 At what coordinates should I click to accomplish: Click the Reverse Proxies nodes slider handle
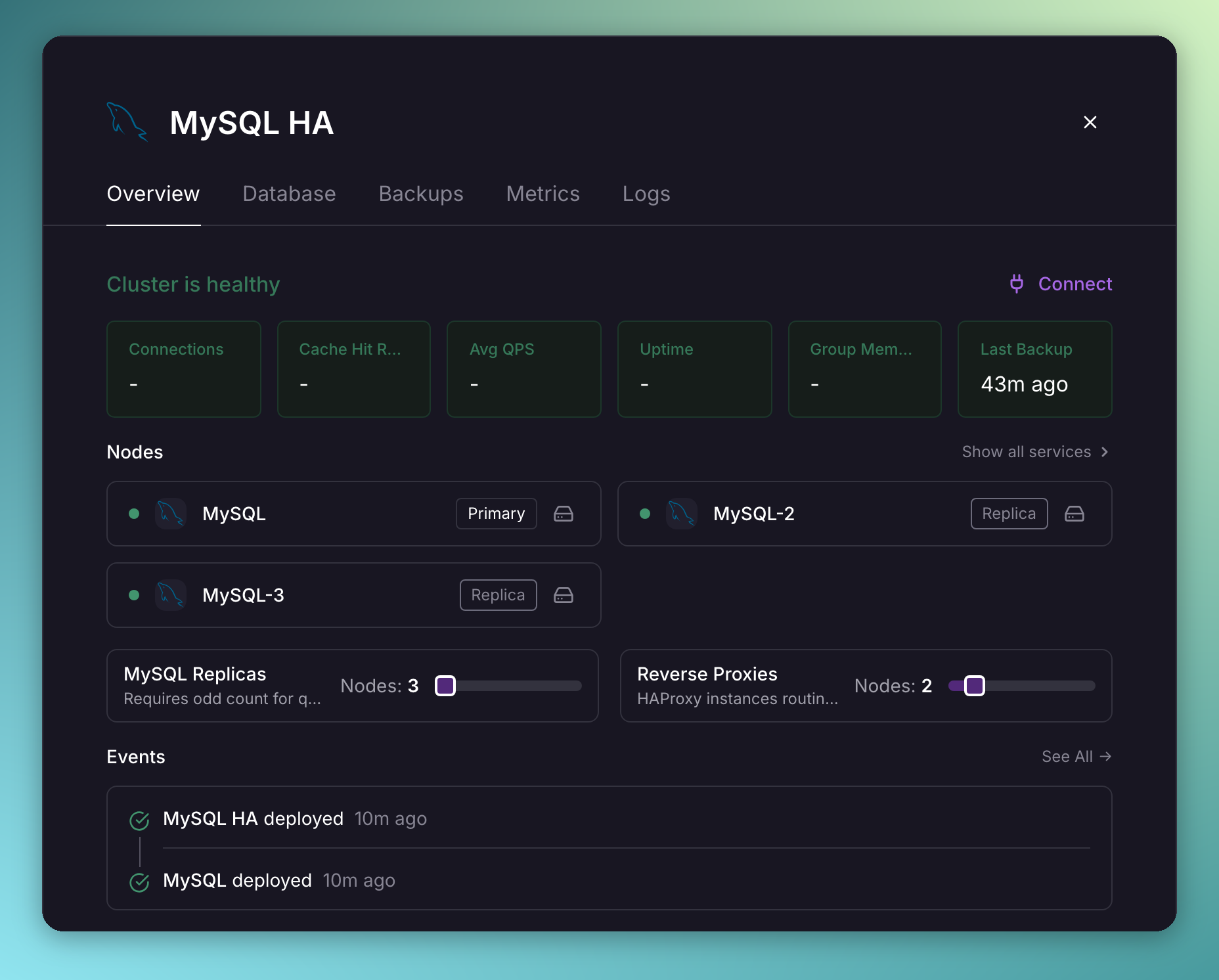(x=975, y=686)
